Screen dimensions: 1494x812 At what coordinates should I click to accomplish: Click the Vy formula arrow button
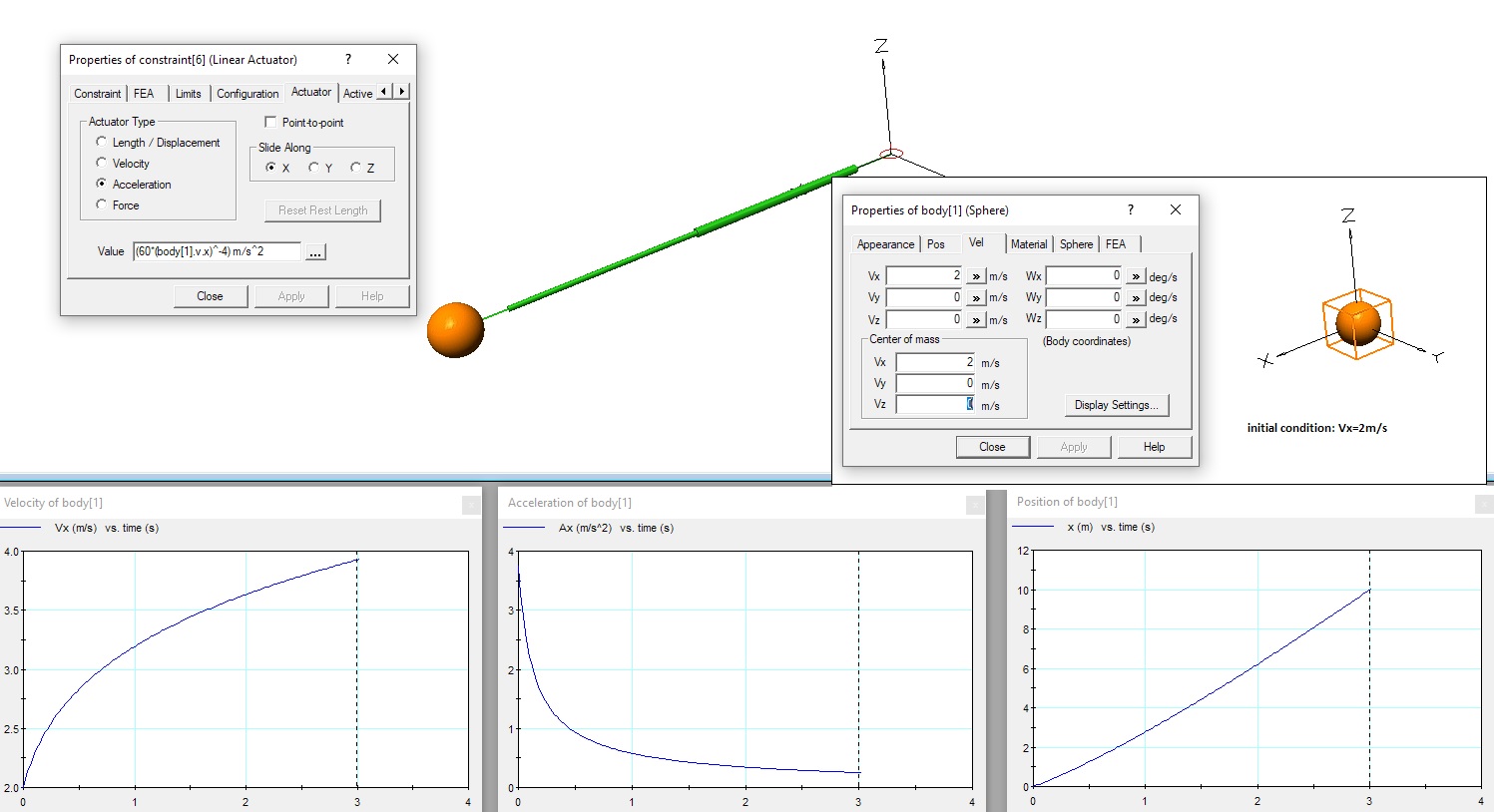pyautogui.click(x=976, y=297)
